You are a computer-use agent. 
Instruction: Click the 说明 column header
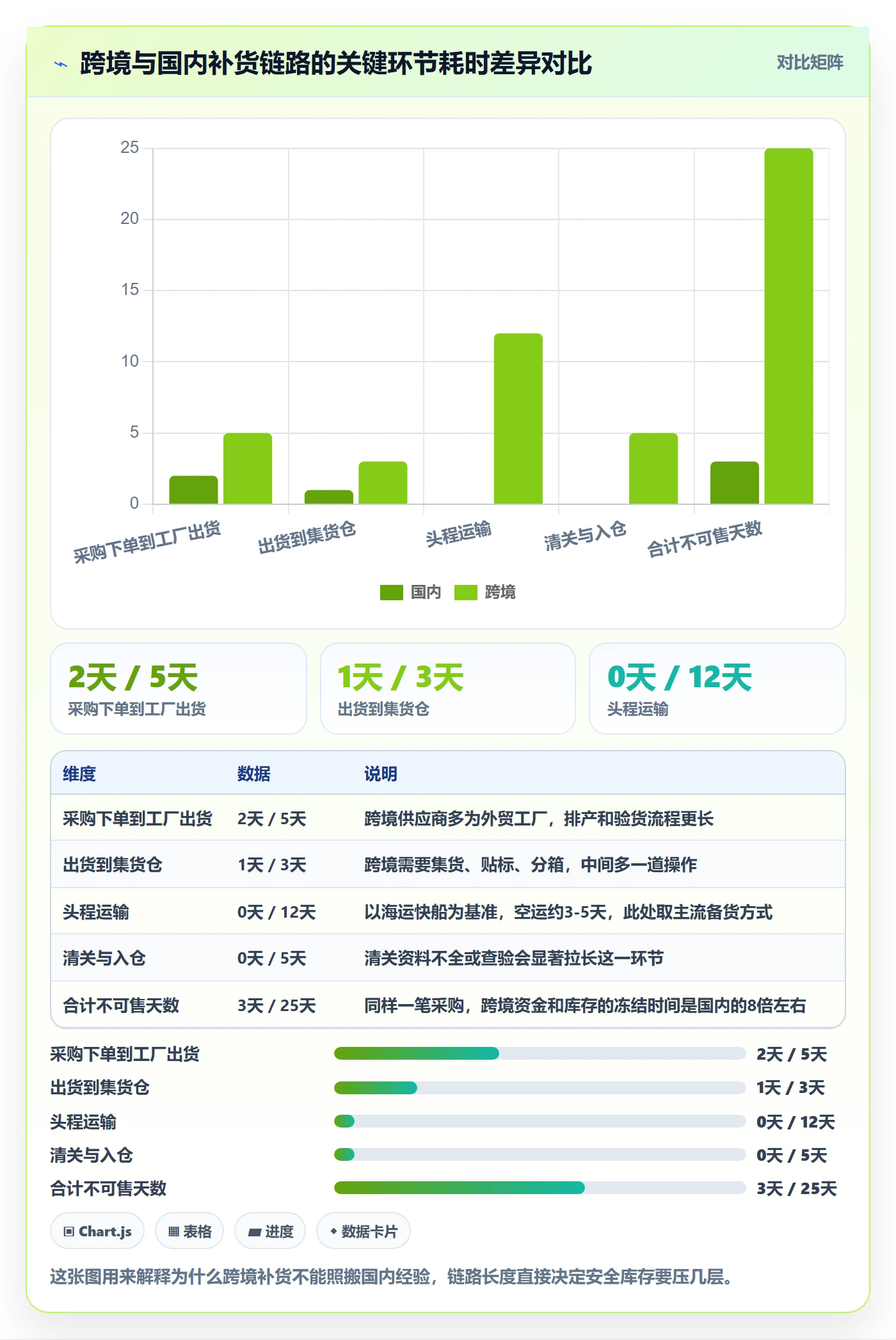[381, 774]
